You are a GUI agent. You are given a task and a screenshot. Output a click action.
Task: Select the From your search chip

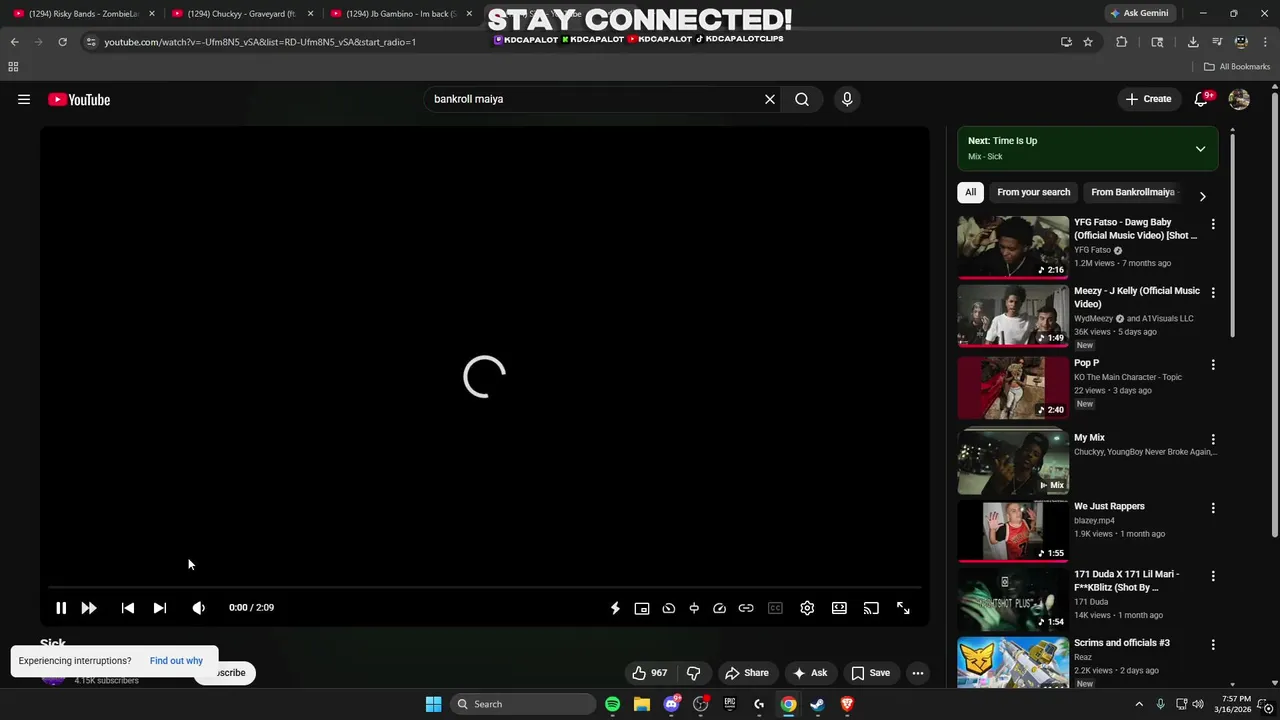[1033, 192]
